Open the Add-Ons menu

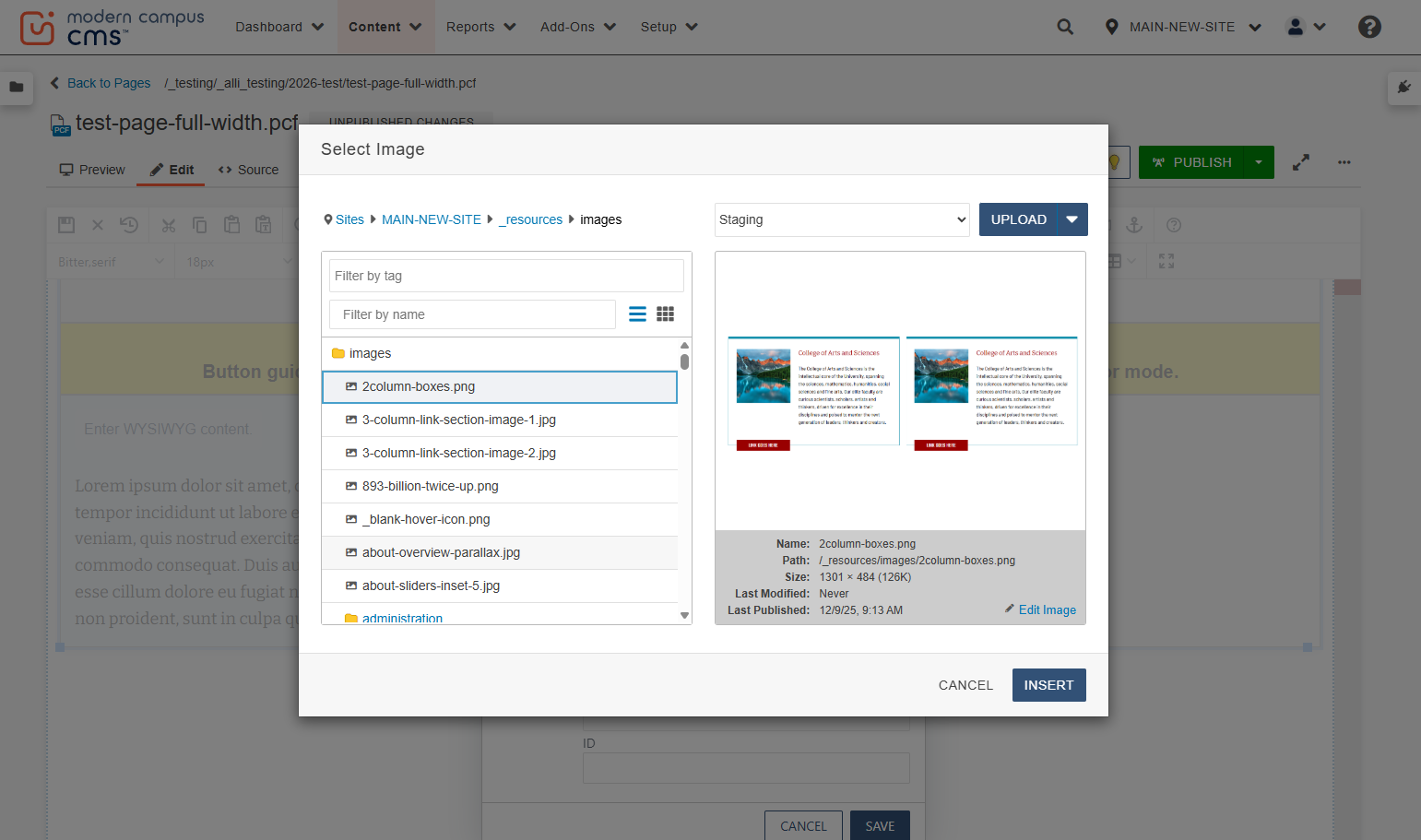[578, 27]
